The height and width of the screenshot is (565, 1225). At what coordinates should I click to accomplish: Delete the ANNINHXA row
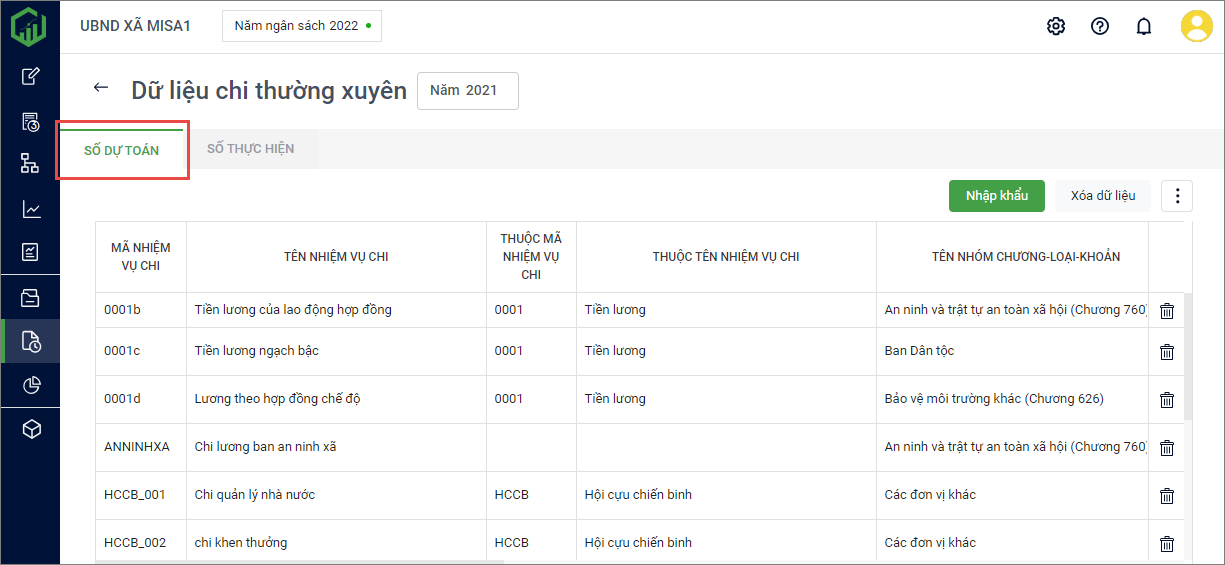click(1166, 448)
